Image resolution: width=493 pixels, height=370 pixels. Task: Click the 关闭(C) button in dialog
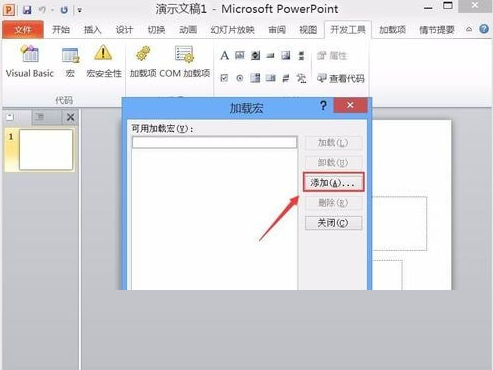click(x=333, y=223)
